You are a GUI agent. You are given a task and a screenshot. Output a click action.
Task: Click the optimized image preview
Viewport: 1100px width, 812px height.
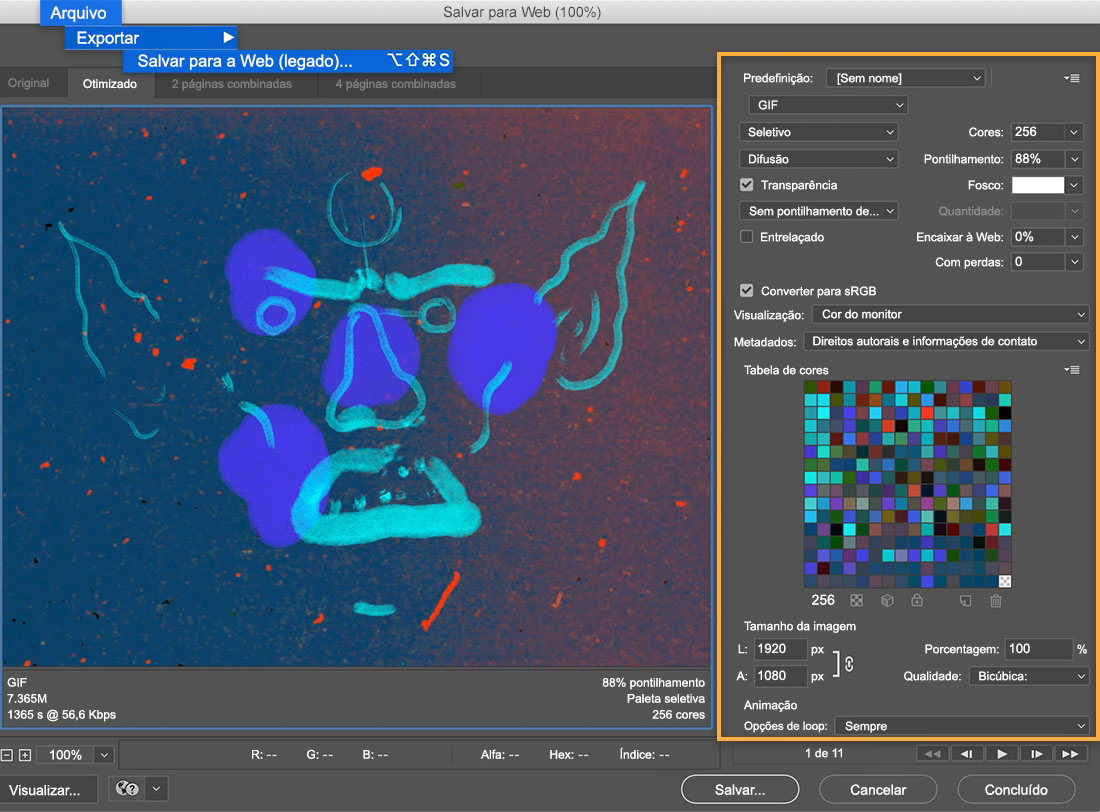pyautogui.click(x=356, y=386)
